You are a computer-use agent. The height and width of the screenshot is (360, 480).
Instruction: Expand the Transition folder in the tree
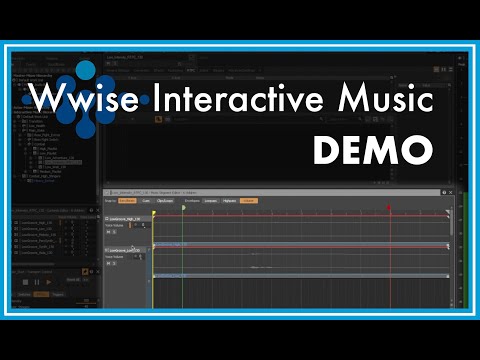point(15,121)
